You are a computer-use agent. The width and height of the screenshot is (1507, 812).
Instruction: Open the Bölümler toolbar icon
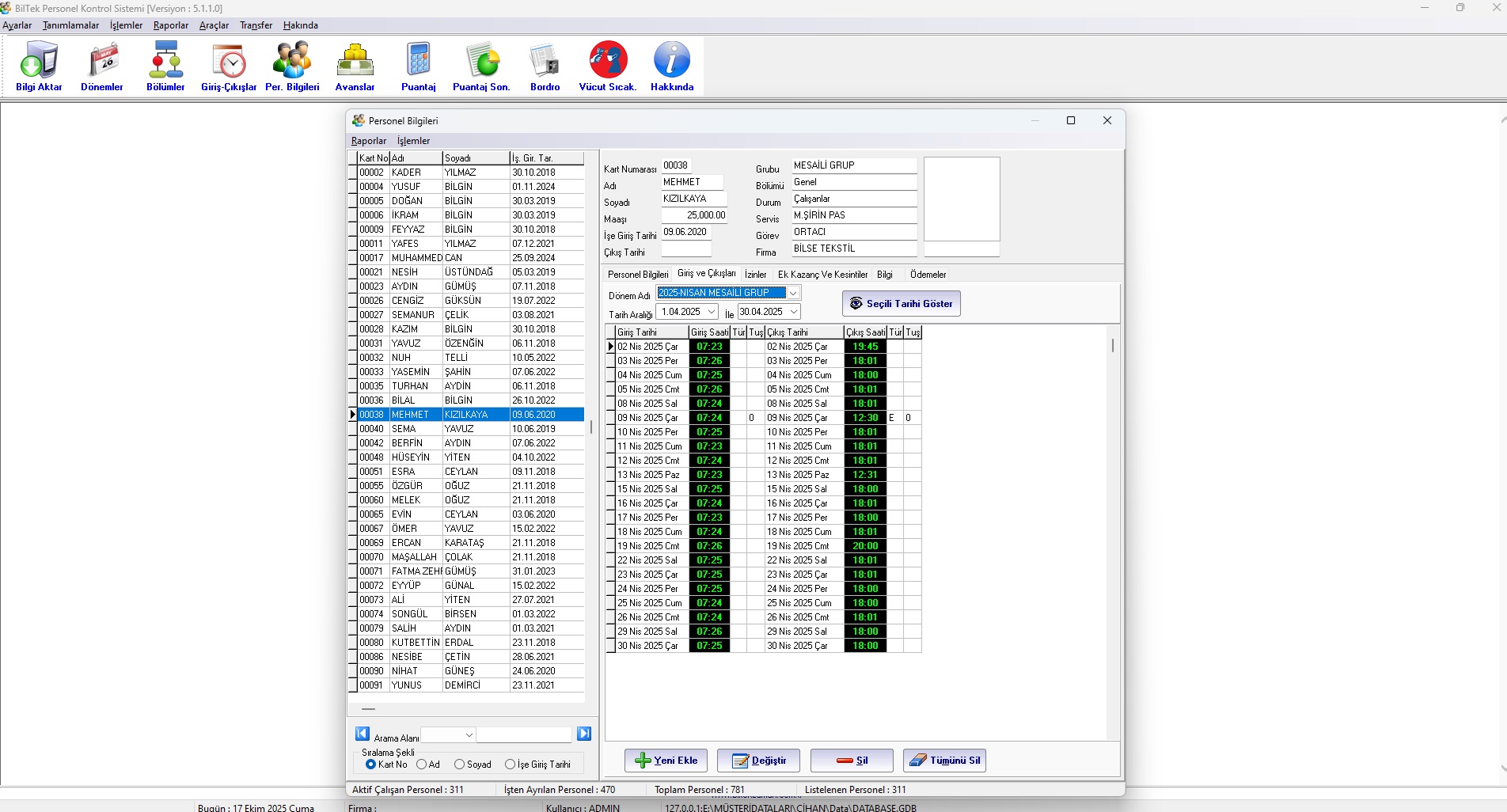coord(165,66)
